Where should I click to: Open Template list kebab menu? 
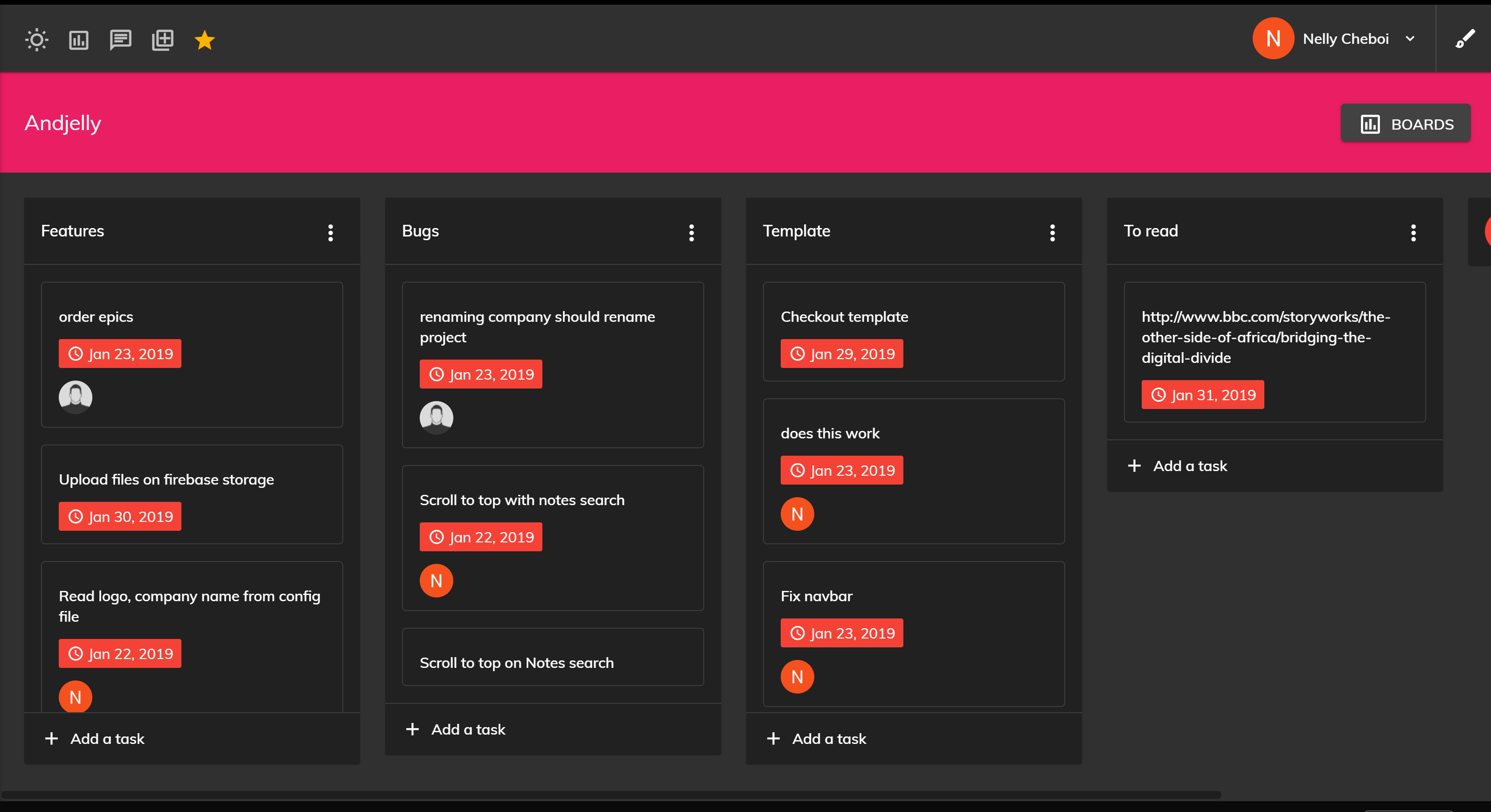pos(1052,233)
